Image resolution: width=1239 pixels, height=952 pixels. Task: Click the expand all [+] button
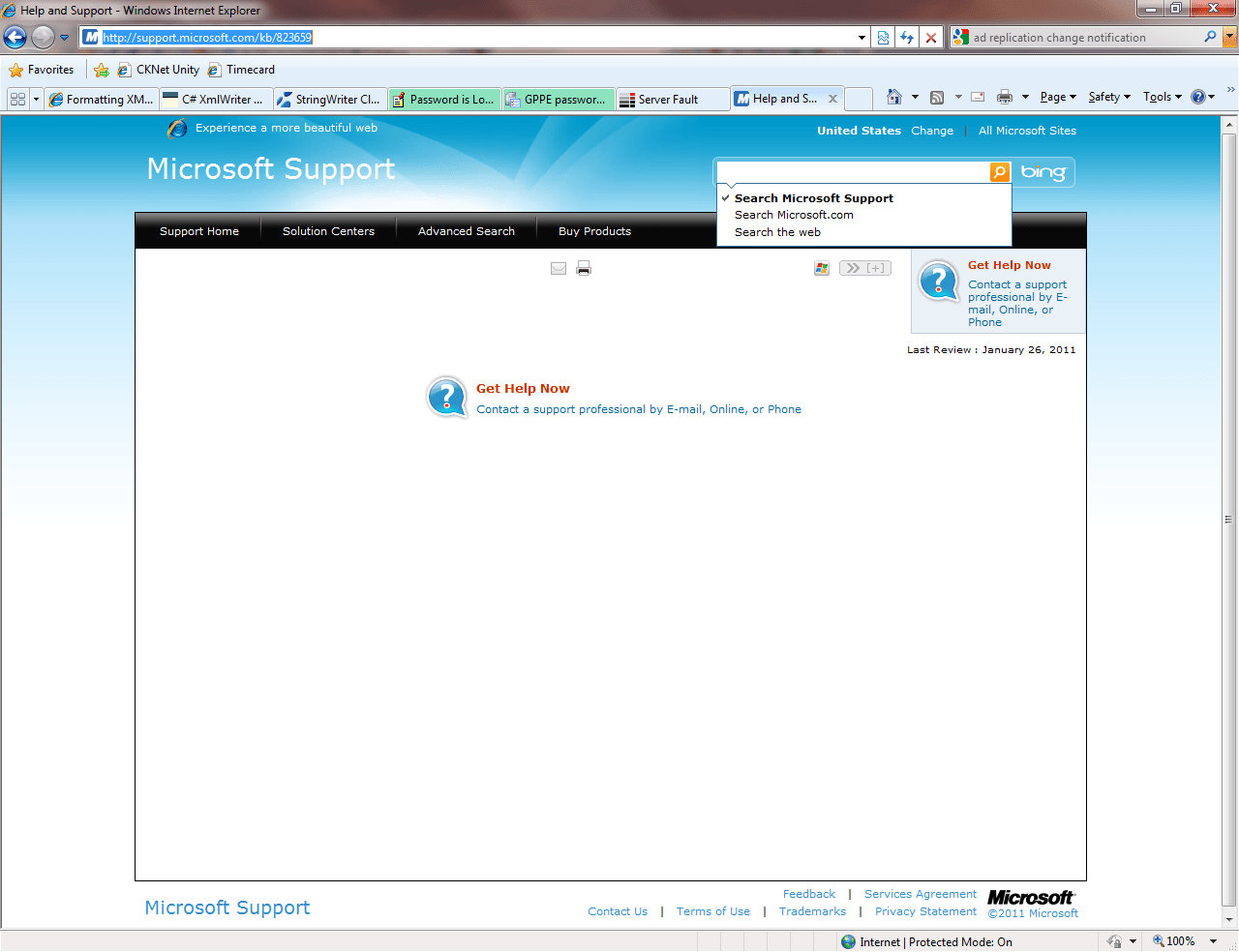[865, 268]
